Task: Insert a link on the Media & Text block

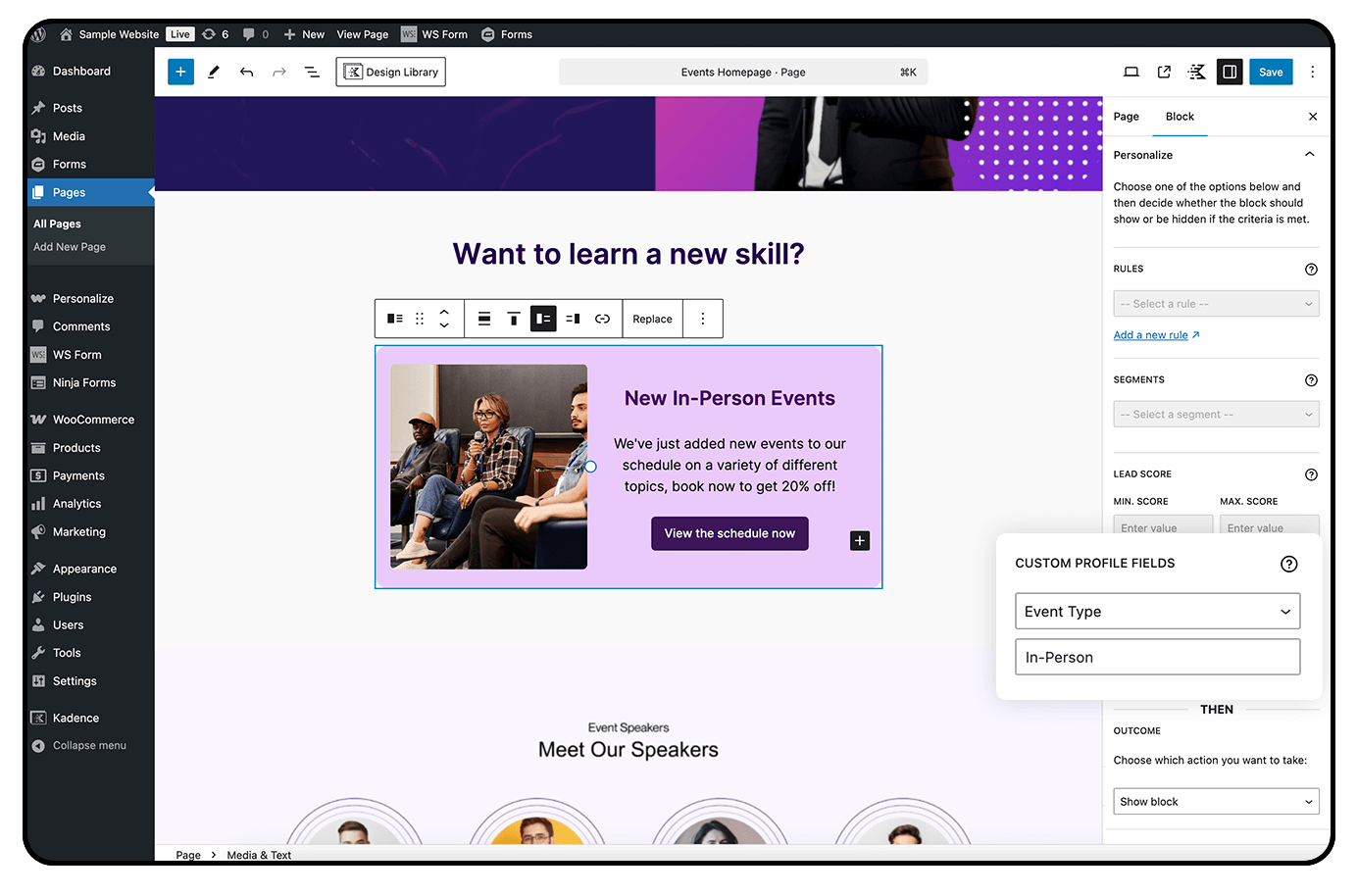Action: click(x=602, y=318)
